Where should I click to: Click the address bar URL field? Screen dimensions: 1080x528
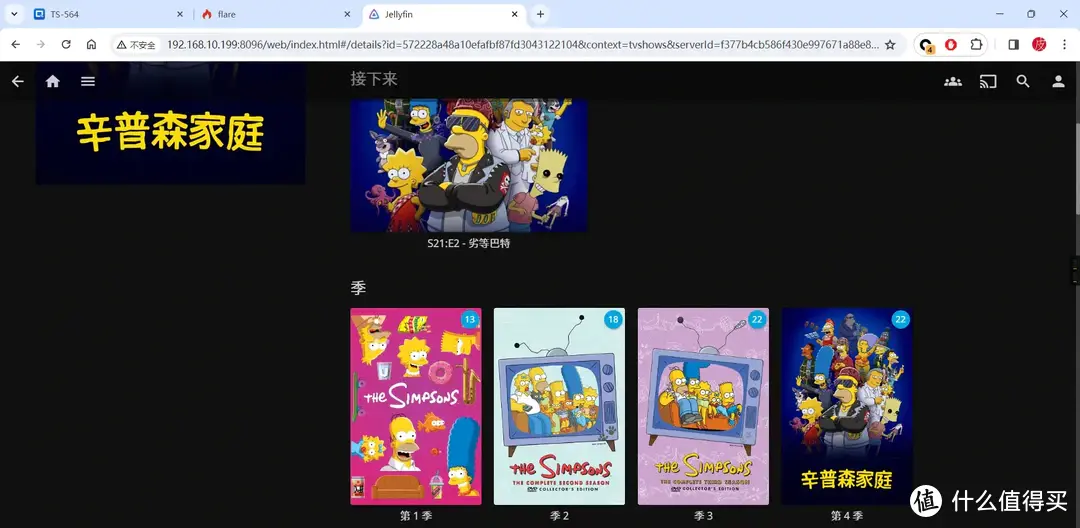(522, 45)
